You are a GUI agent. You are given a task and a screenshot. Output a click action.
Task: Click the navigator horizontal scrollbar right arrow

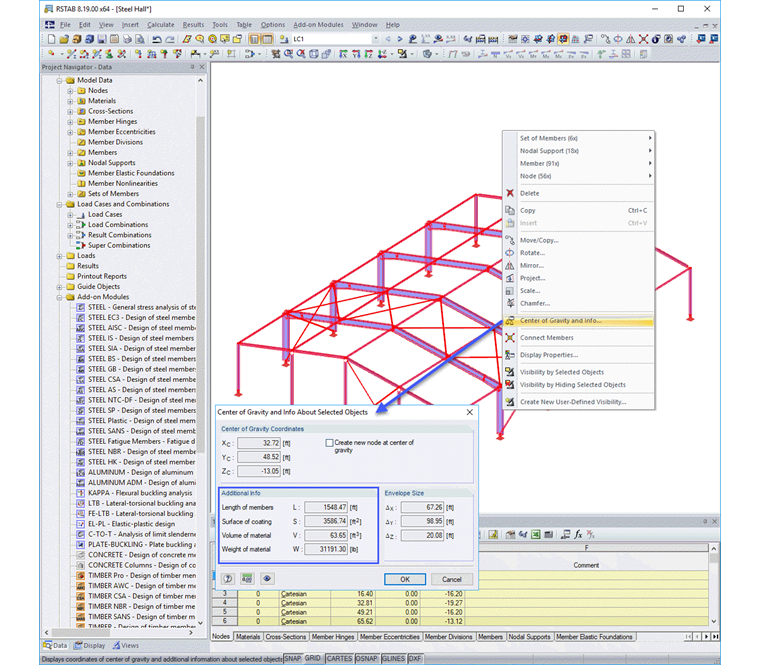coord(191,633)
